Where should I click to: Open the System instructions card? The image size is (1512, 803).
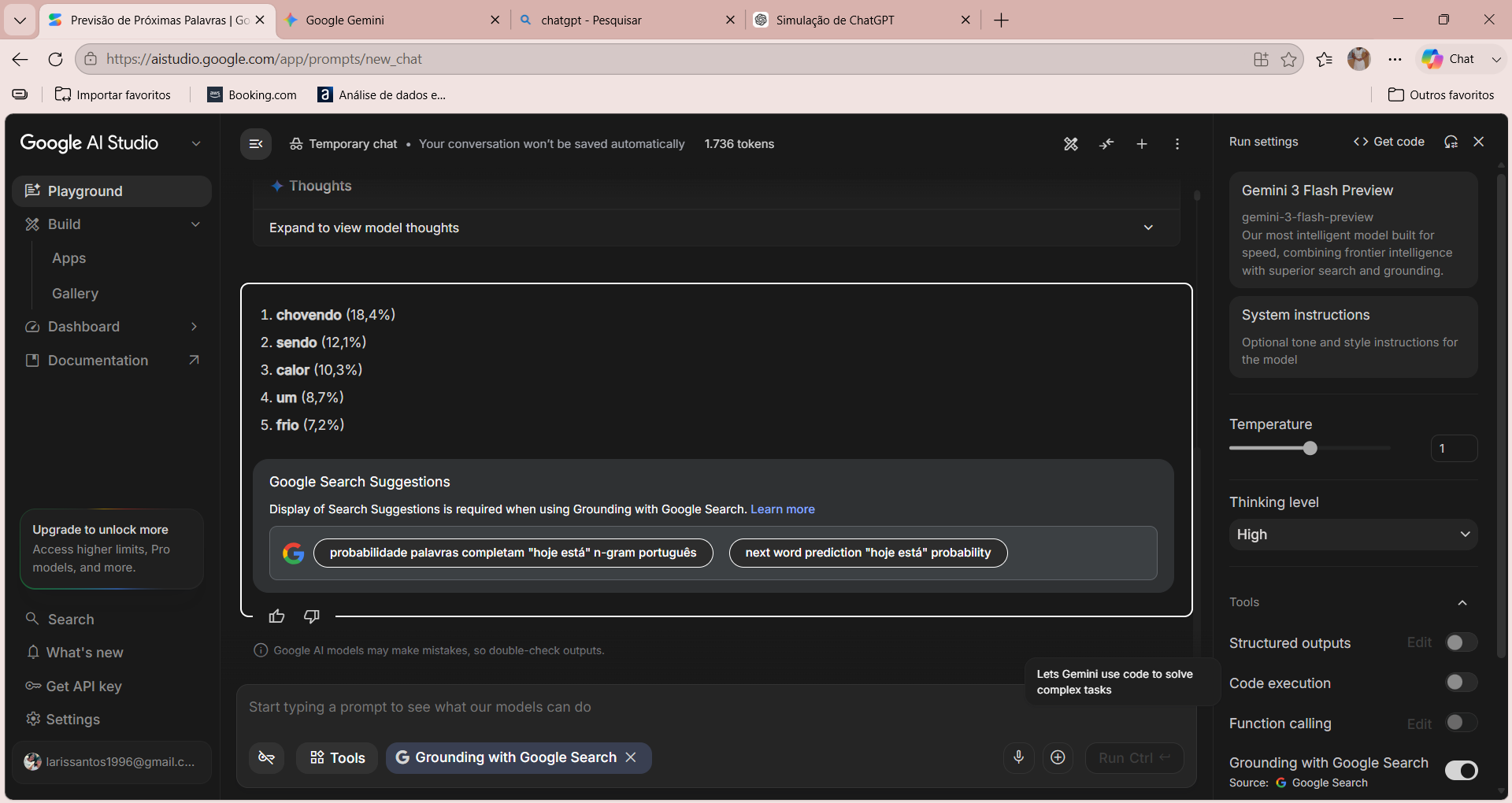[1353, 337]
